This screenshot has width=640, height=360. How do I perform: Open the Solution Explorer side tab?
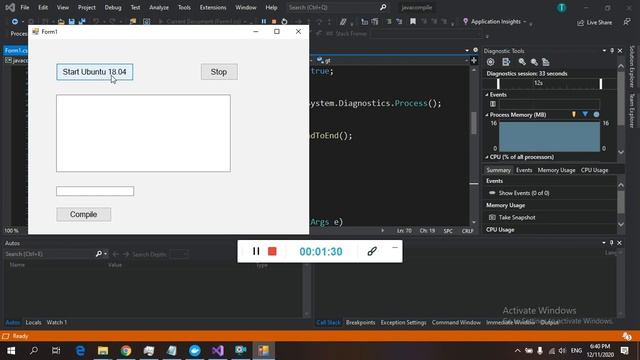(632, 66)
